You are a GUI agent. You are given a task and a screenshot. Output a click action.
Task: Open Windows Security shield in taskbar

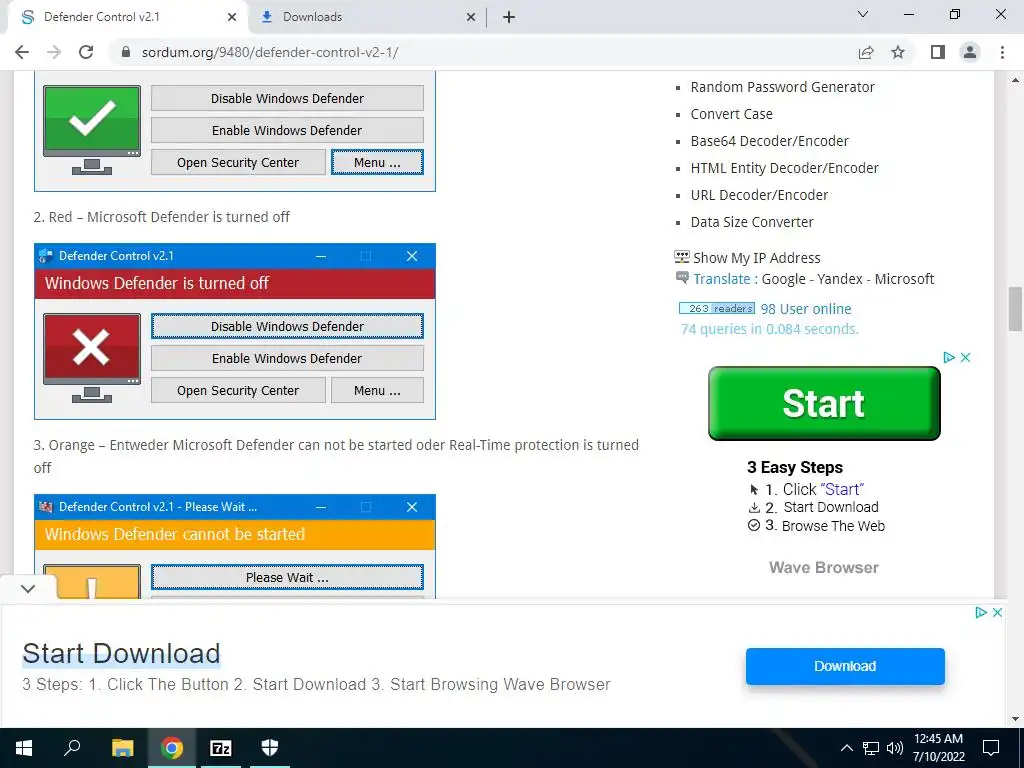coord(270,748)
